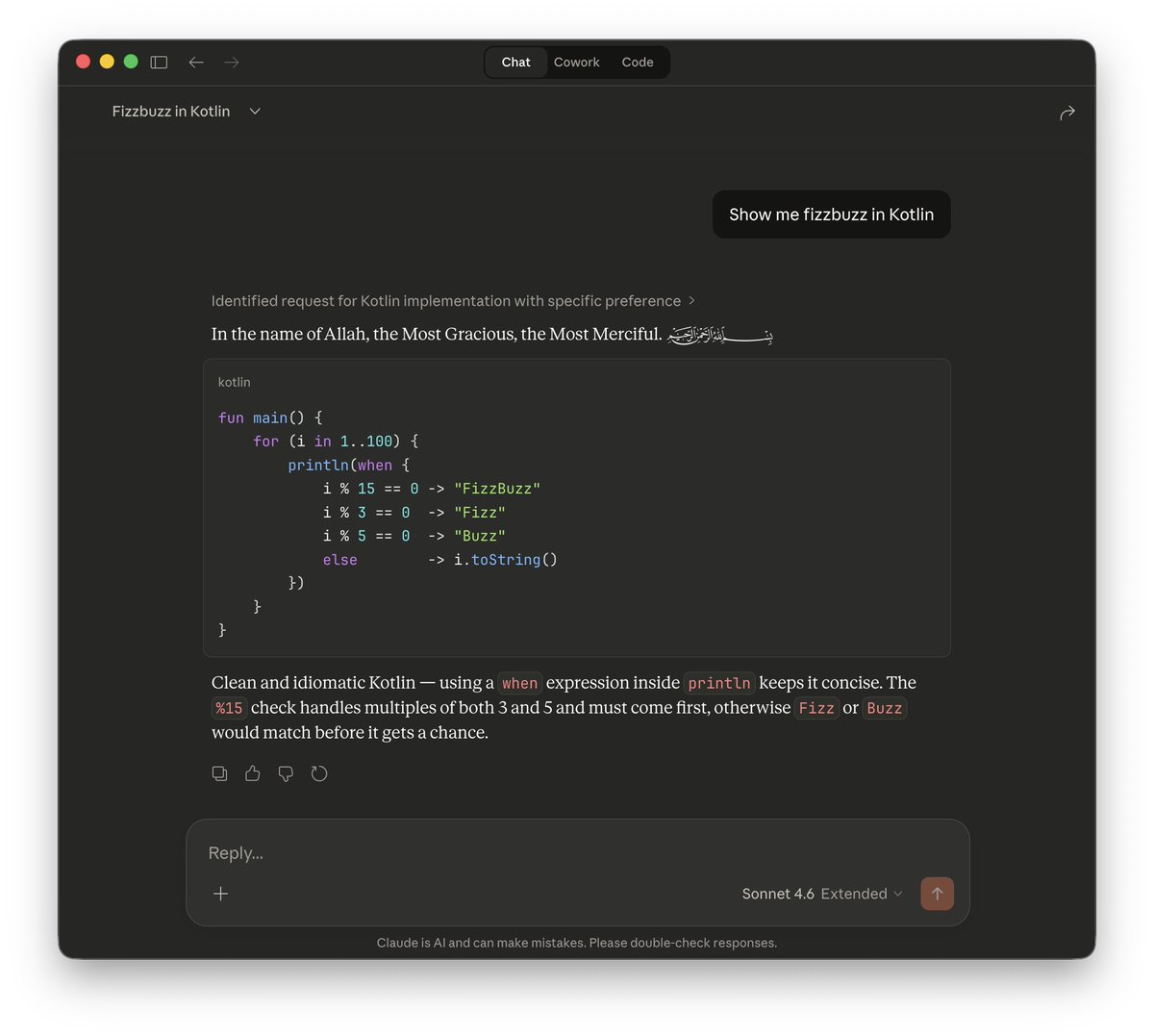The image size is (1154, 1036).
Task: Click the 'else' keyword in the code
Action: (340, 560)
